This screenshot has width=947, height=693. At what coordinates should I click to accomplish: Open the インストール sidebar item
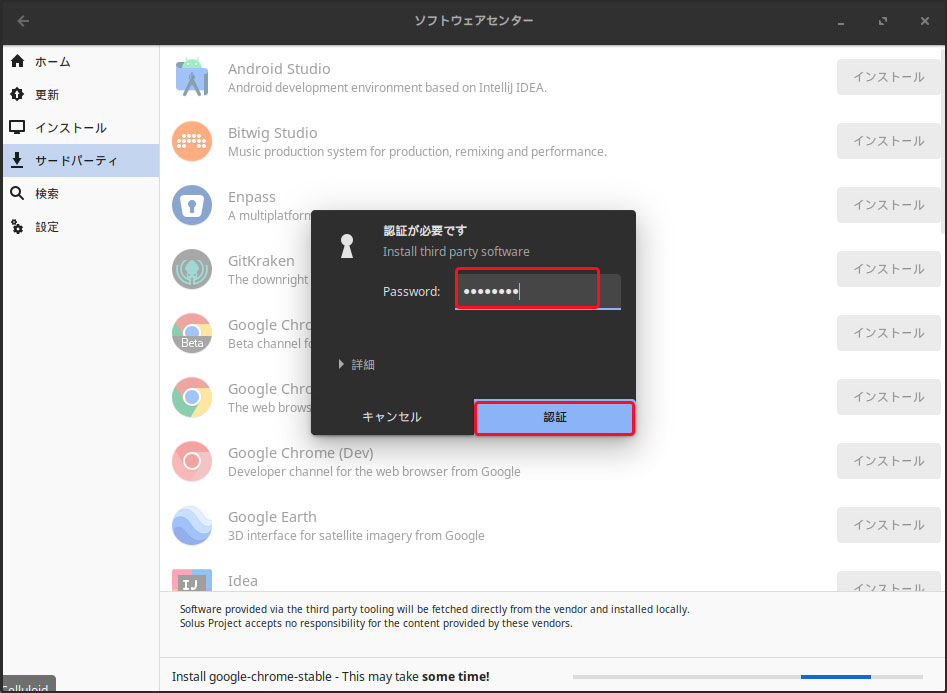click(70, 128)
